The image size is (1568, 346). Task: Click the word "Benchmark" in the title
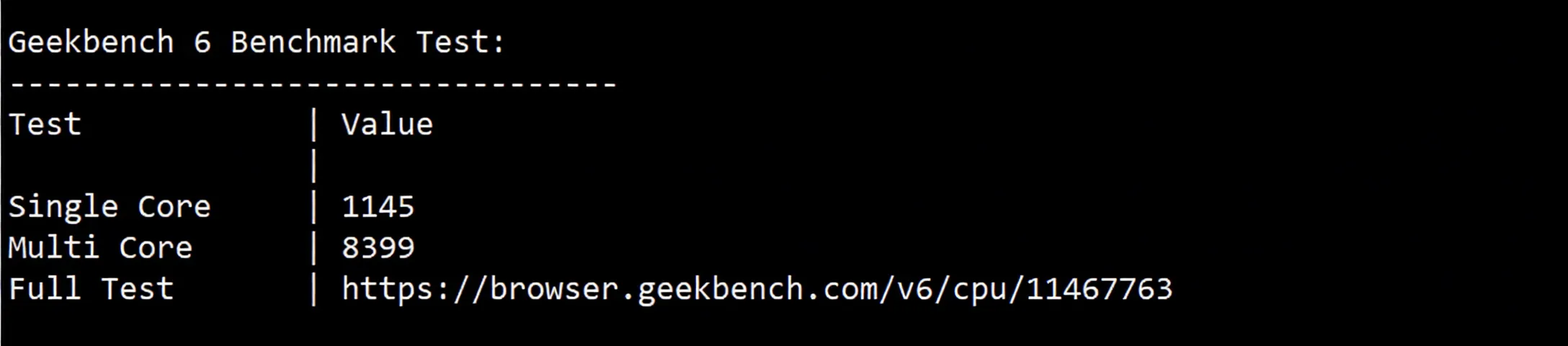click(x=313, y=43)
